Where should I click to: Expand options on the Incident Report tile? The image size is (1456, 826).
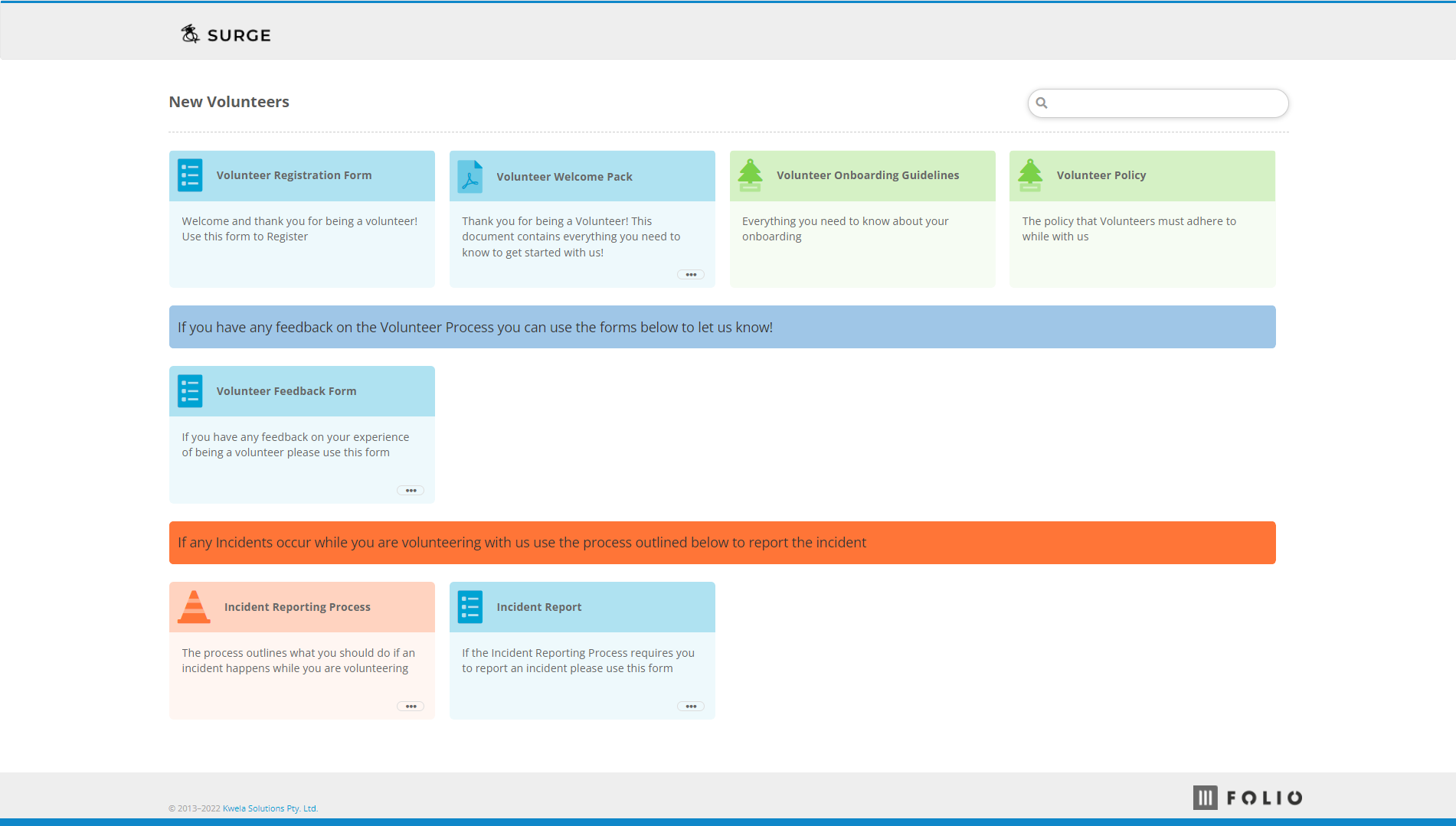coord(690,705)
